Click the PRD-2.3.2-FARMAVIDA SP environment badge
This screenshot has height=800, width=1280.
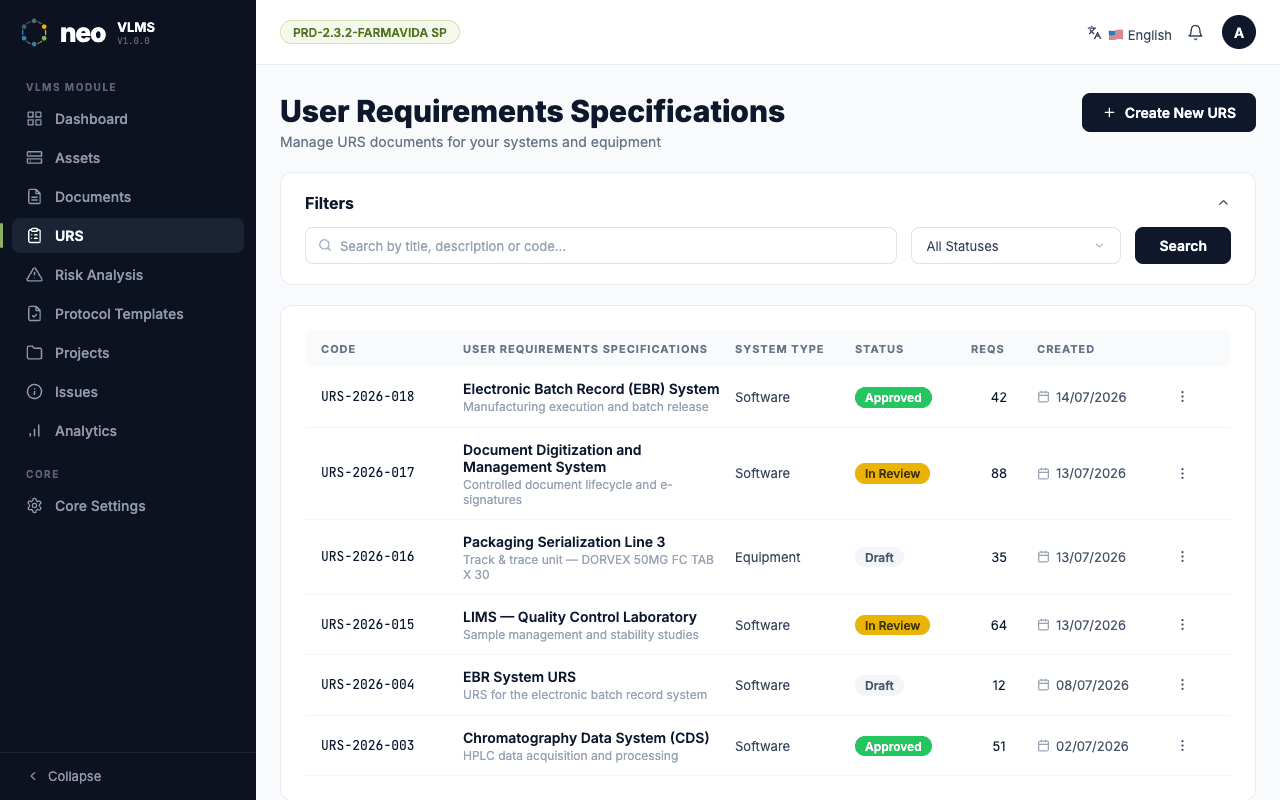370,33
